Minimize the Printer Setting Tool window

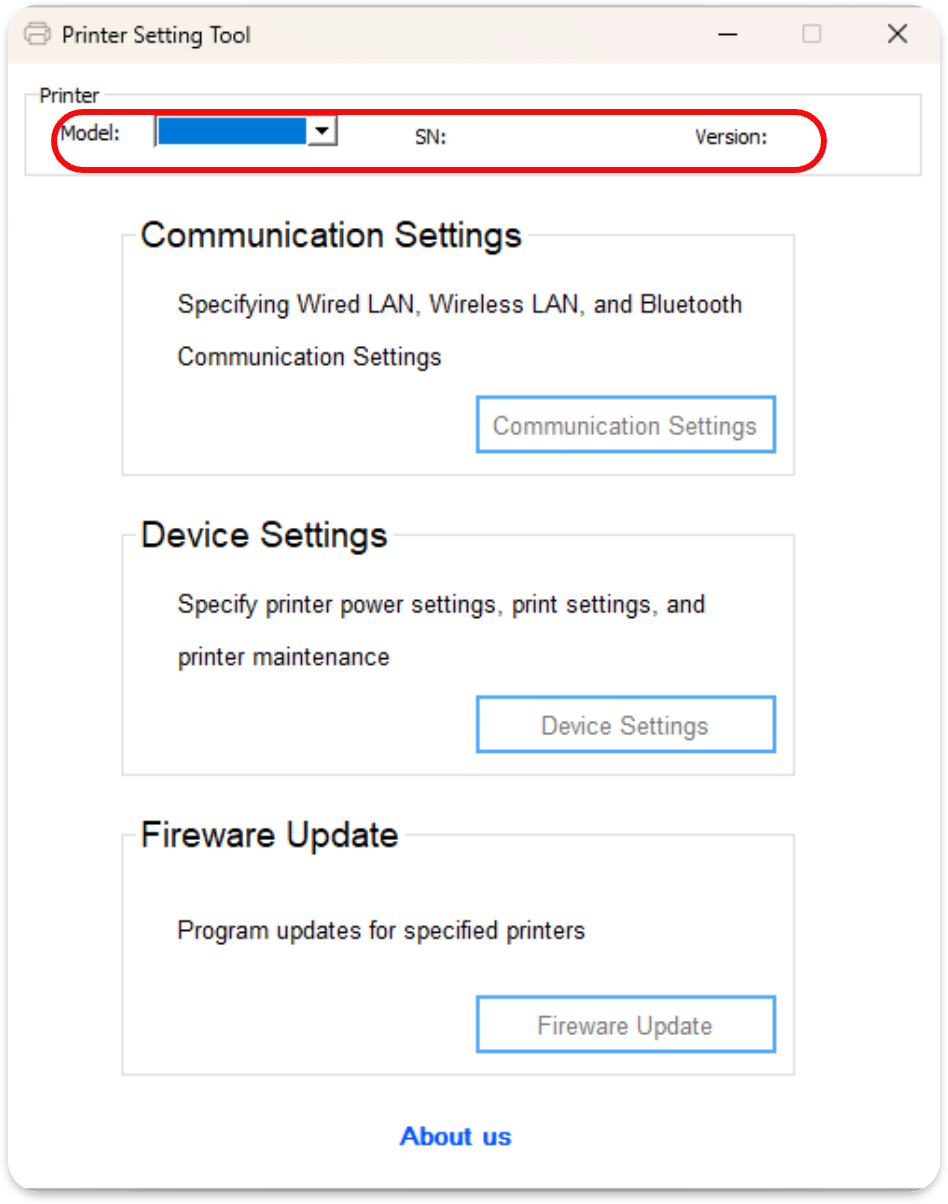728,34
